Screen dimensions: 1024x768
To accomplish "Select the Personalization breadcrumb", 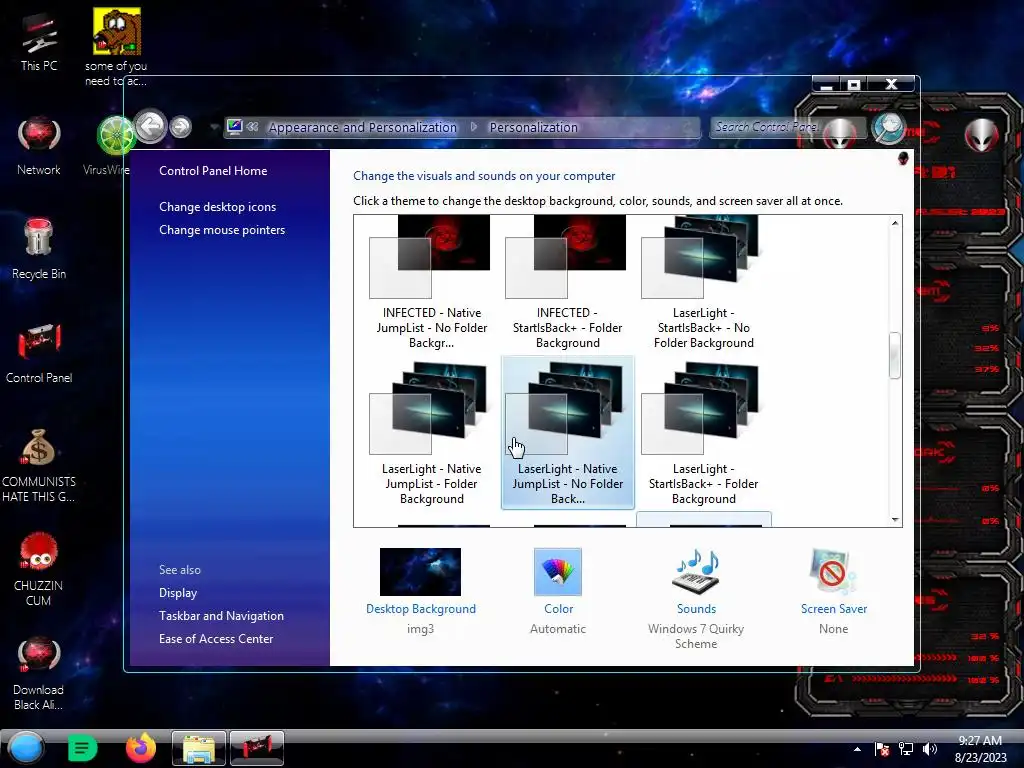I will pos(534,127).
